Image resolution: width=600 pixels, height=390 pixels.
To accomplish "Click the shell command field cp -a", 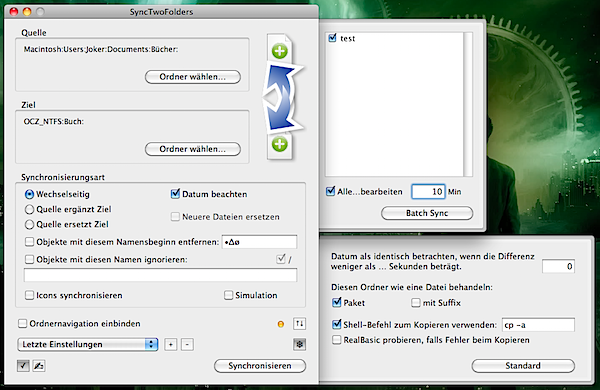I will pos(538,325).
